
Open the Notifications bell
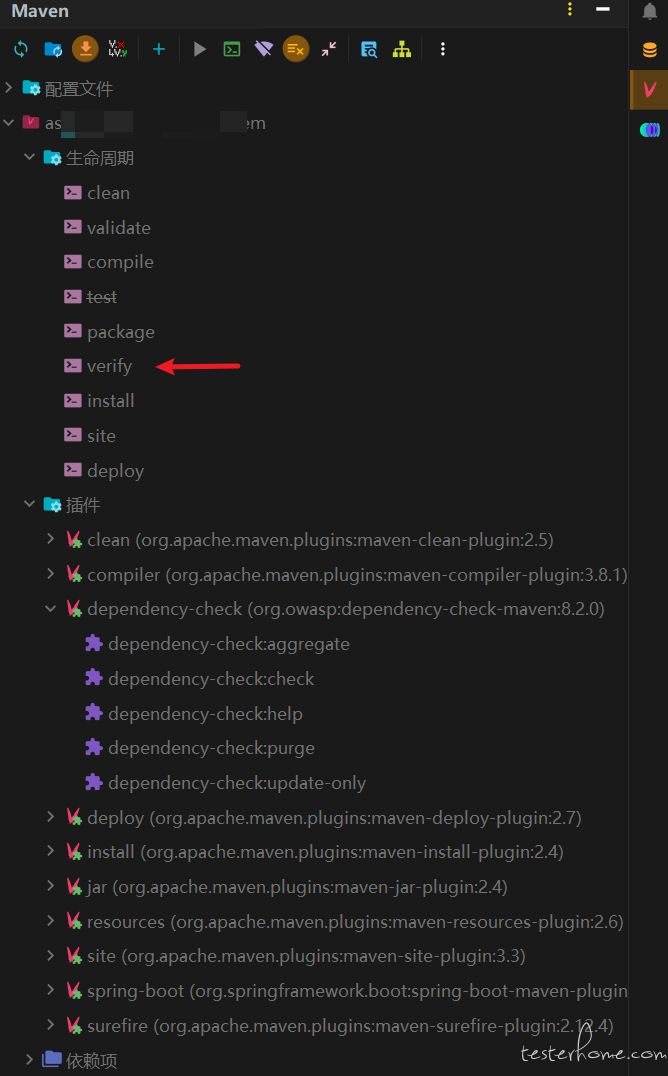coord(649,12)
